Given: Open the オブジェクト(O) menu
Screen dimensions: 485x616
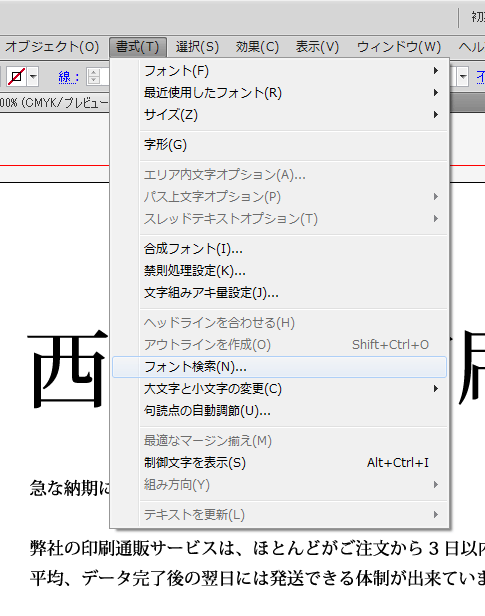Looking at the screenshot, I should 51,47.
